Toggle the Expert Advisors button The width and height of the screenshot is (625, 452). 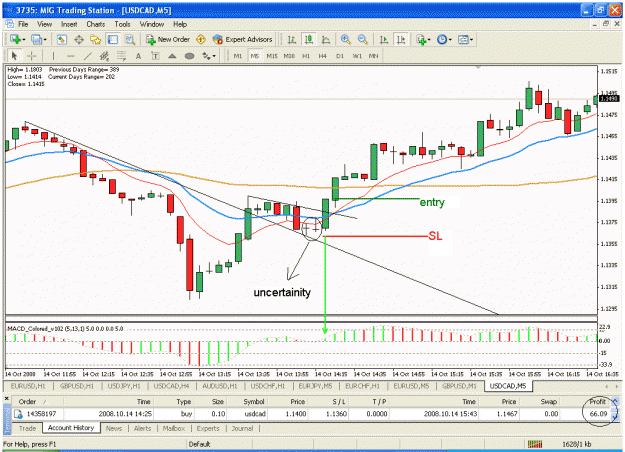coord(242,39)
